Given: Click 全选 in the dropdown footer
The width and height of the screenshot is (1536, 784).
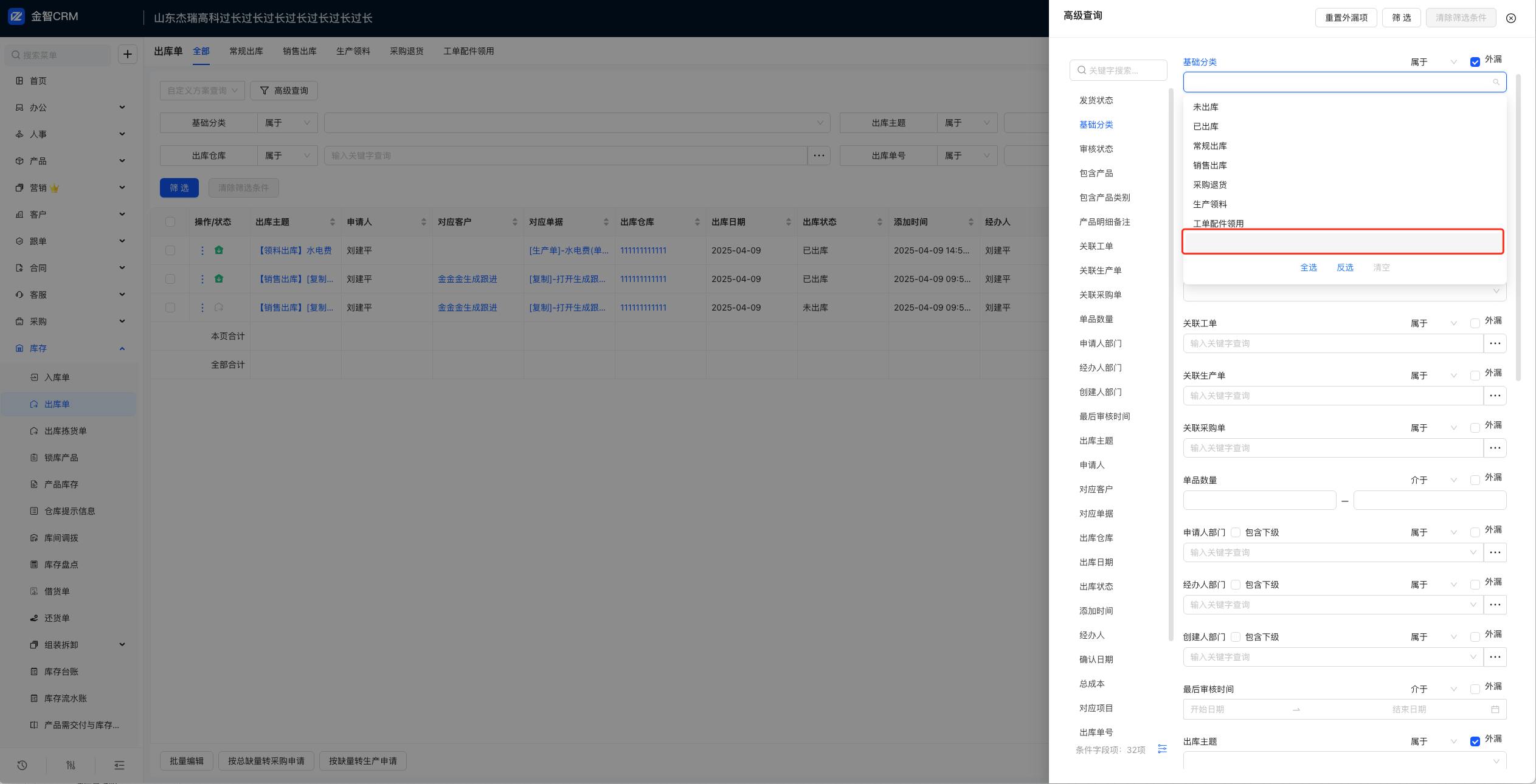Looking at the screenshot, I should [x=1309, y=267].
